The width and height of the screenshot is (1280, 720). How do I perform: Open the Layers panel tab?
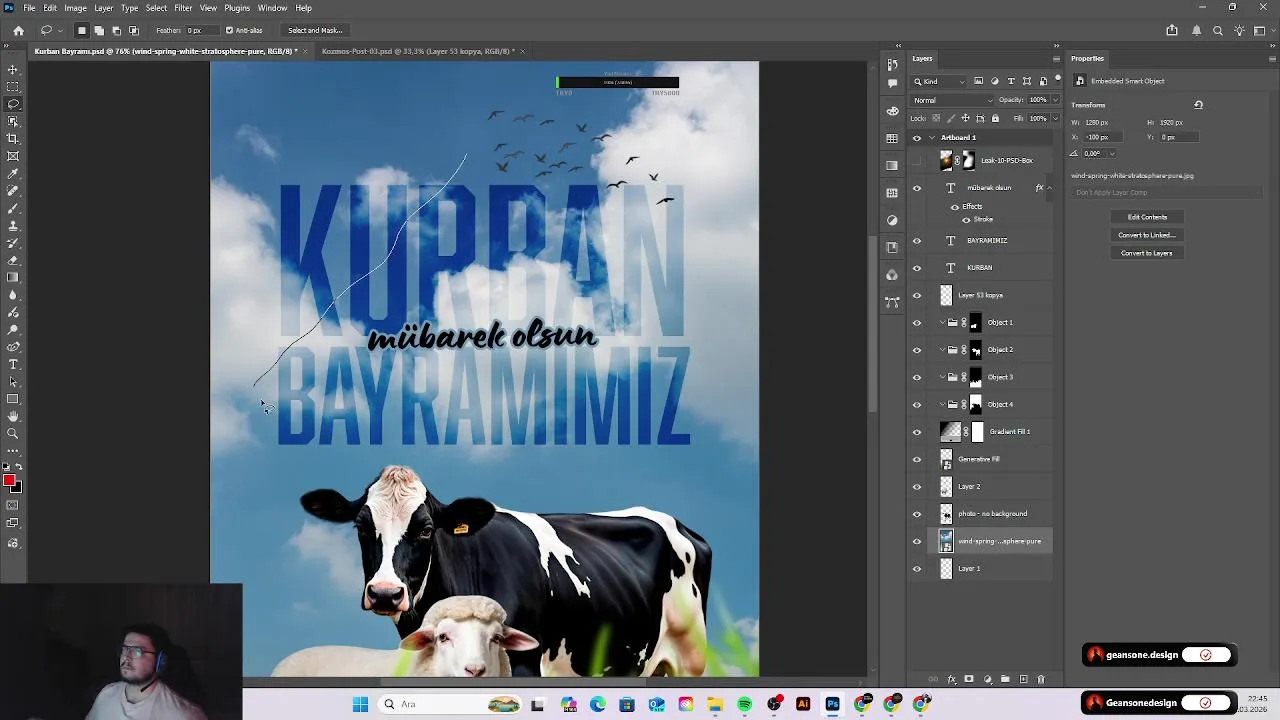pos(922,58)
